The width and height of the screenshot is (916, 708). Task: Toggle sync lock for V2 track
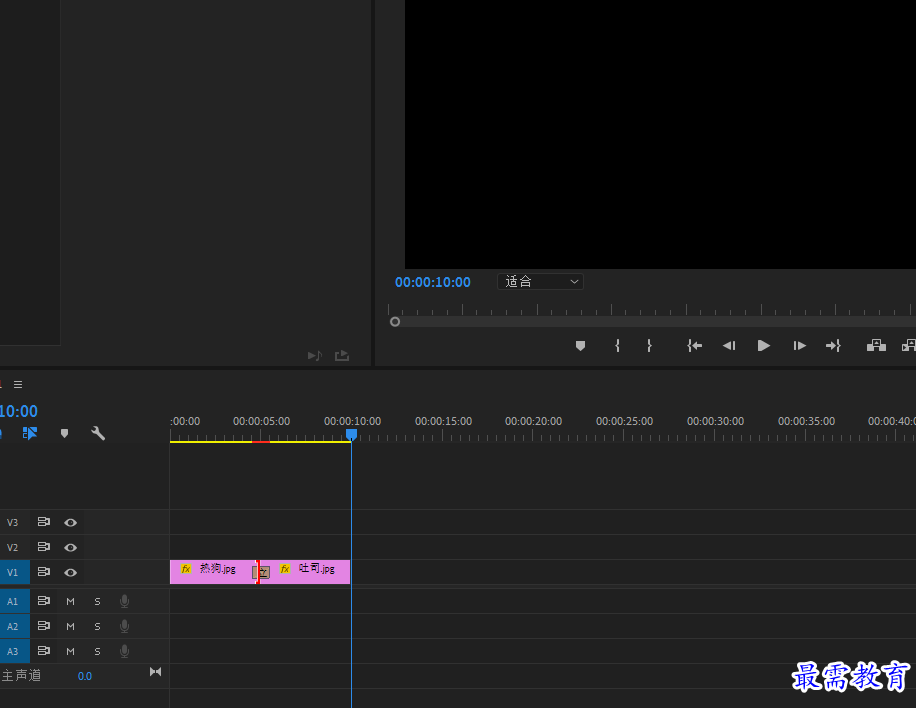(x=44, y=547)
